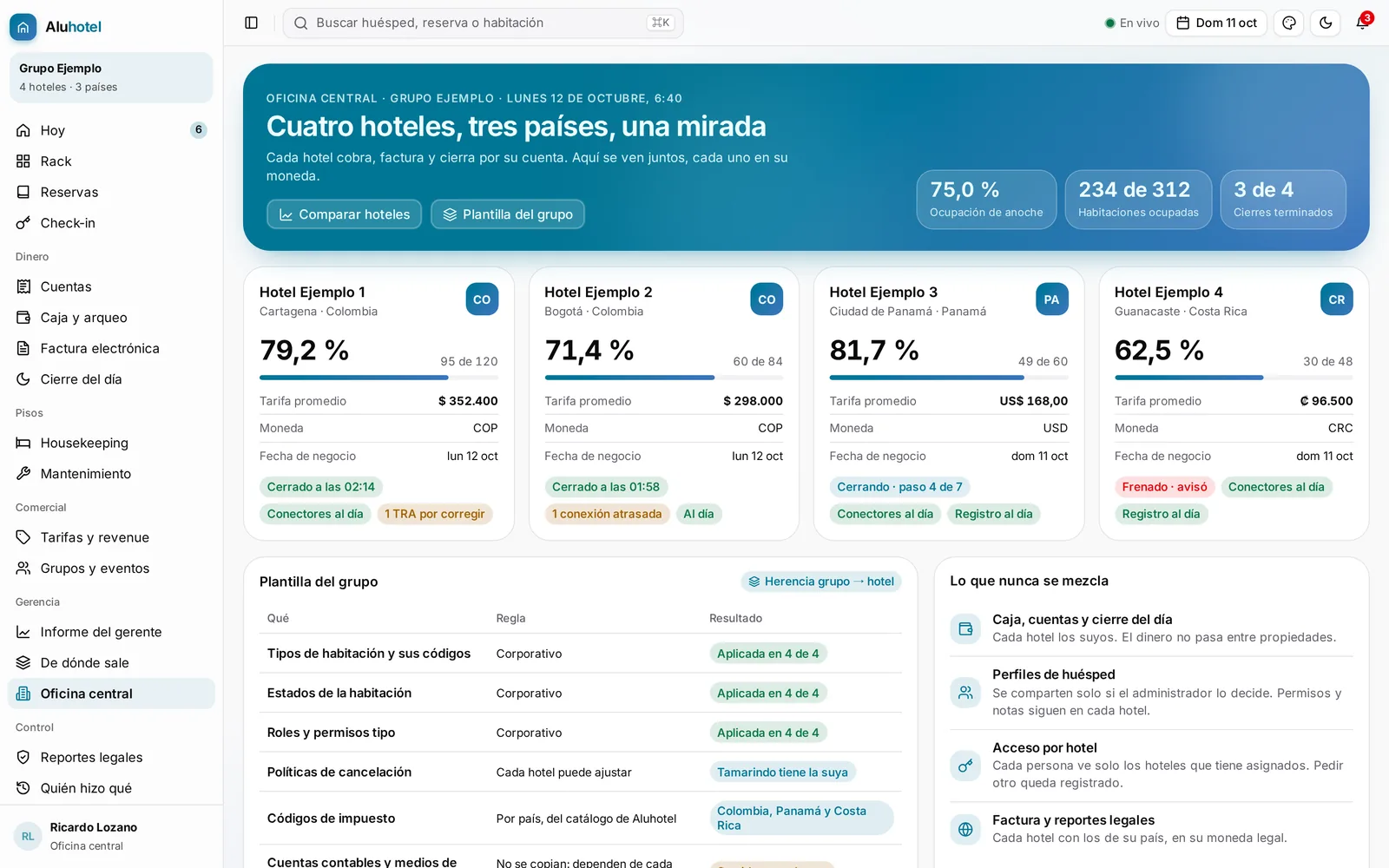Collapse the sidebar with the panel icon
Image resolution: width=1389 pixels, height=868 pixels.
coord(252,23)
